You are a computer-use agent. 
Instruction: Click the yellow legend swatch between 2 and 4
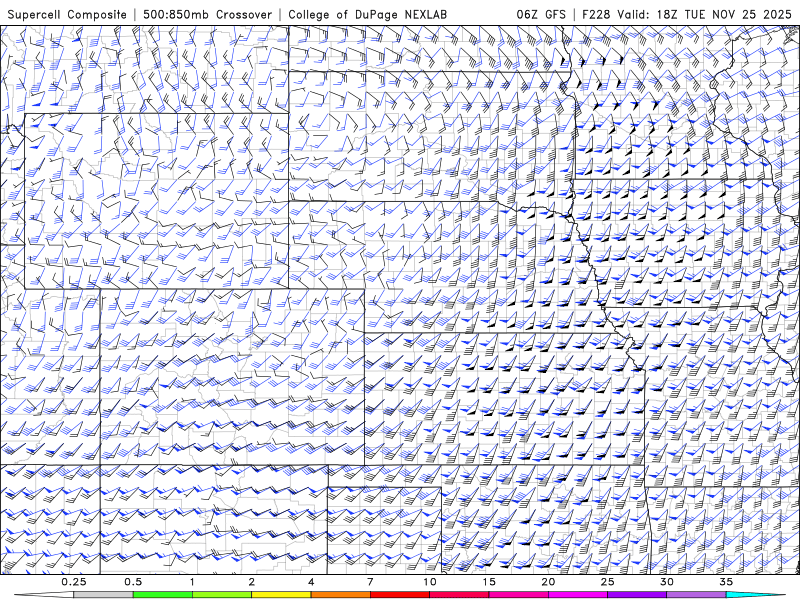click(x=281, y=595)
